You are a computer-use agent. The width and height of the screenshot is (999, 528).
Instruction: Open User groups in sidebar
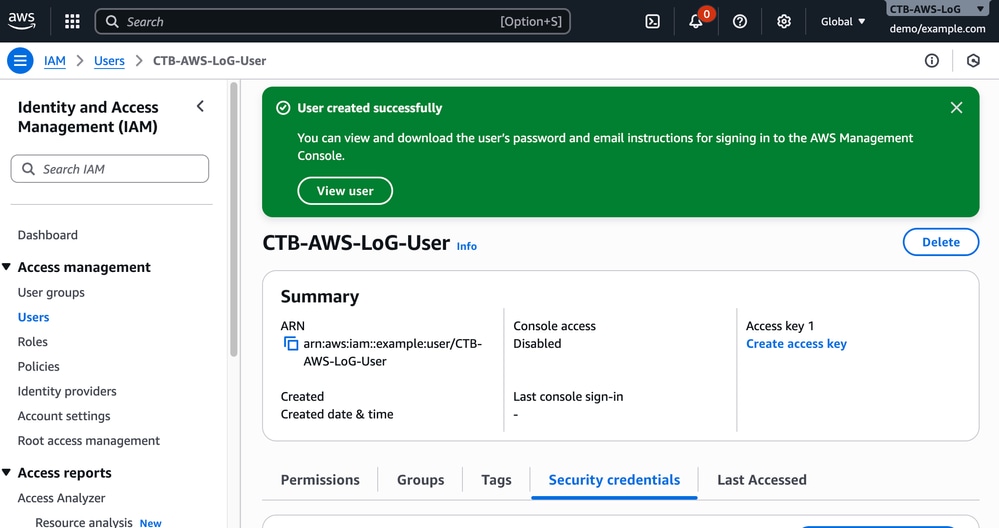(x=51, y=292)
